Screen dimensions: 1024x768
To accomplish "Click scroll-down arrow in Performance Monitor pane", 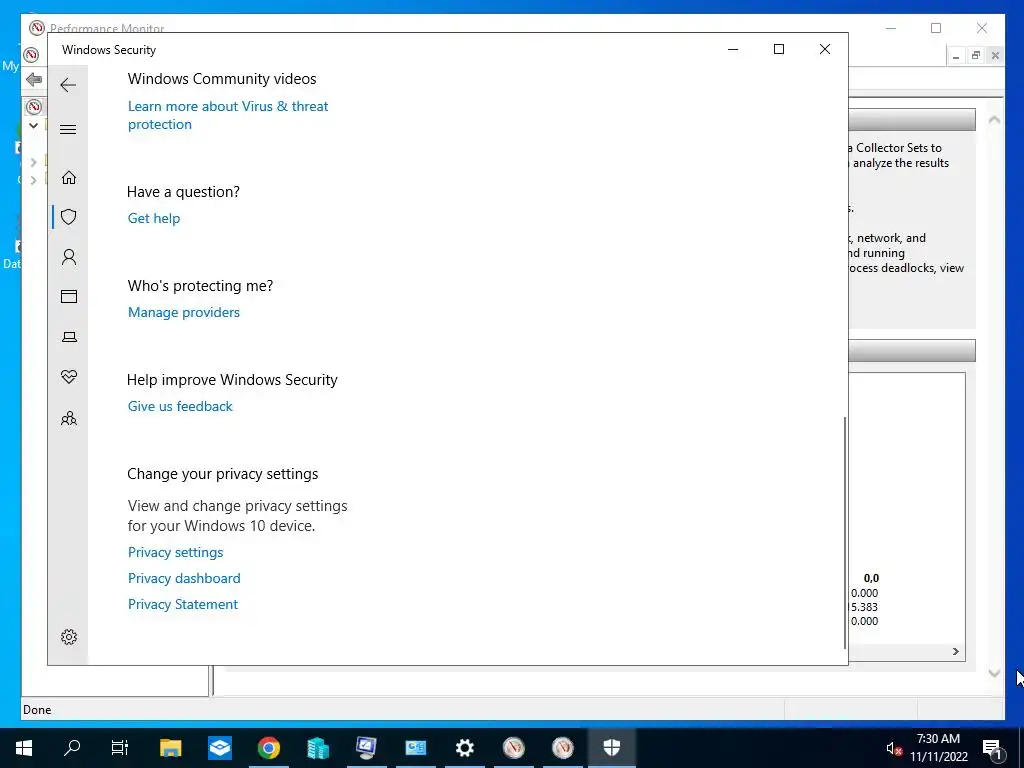I will coord(994,673).
